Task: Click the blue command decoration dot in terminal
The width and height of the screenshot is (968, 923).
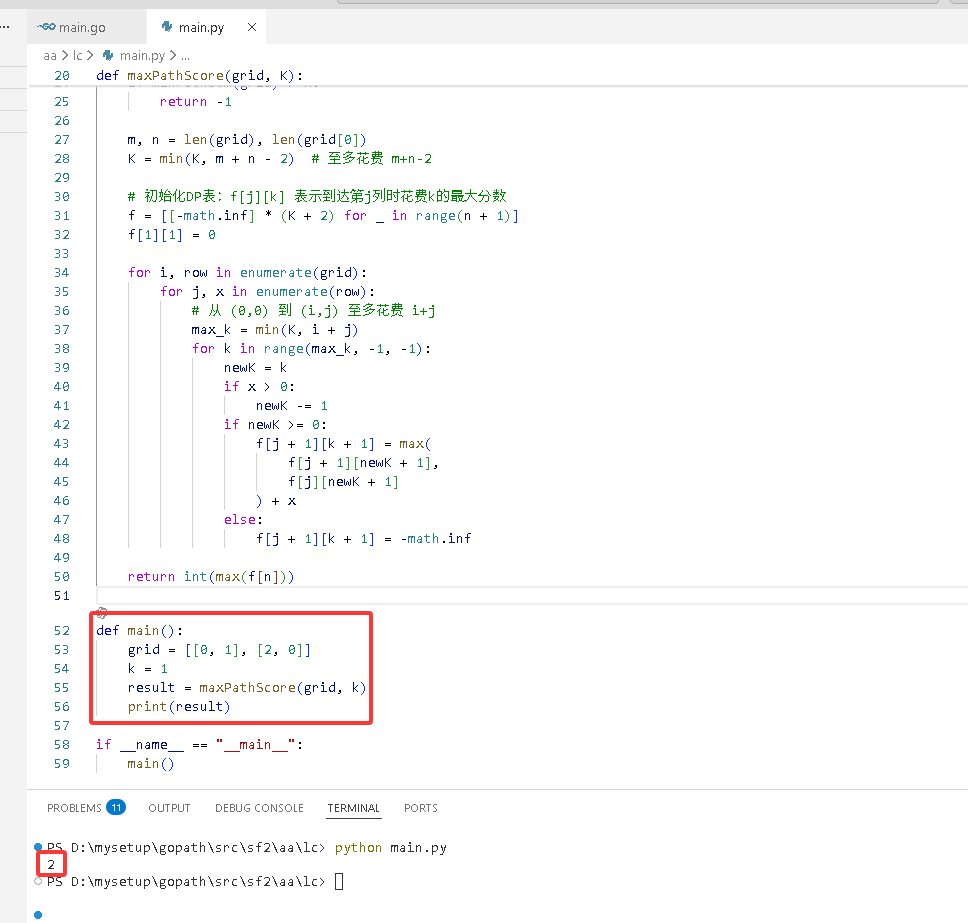Action: coord(38,846)
